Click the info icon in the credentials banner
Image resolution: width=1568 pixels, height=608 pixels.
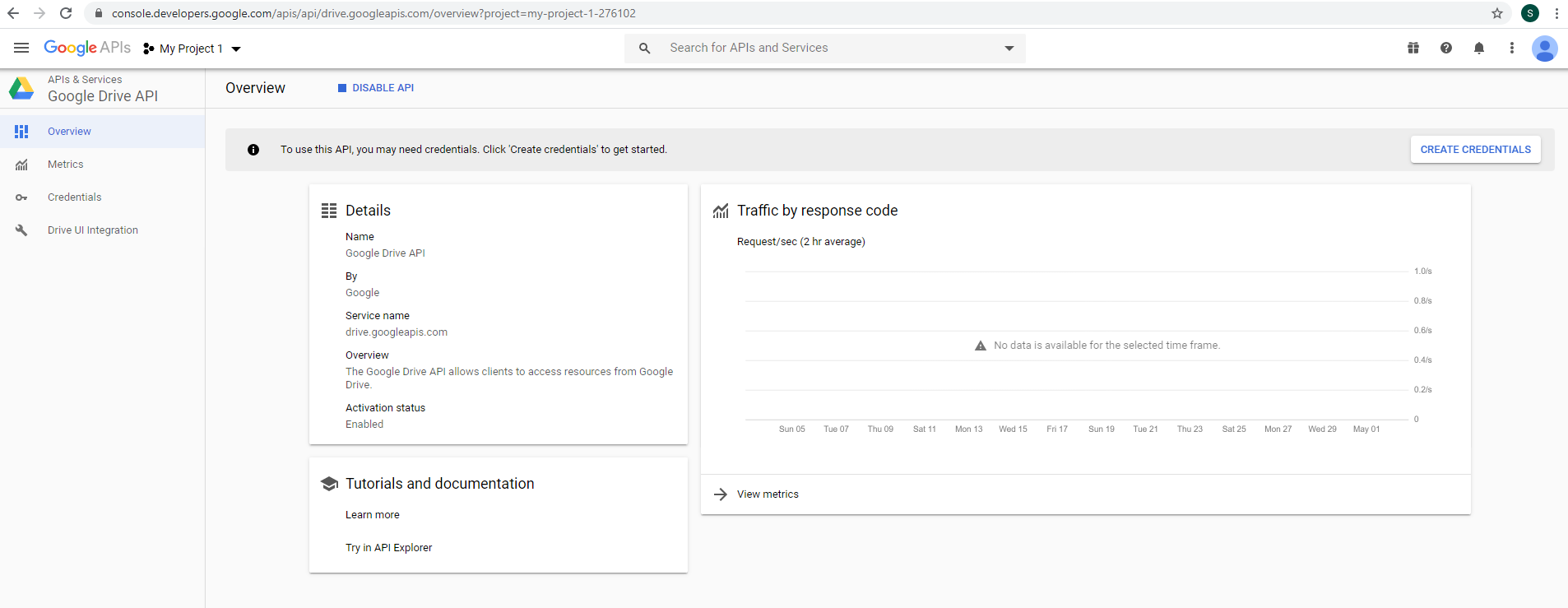coord(253,150)
